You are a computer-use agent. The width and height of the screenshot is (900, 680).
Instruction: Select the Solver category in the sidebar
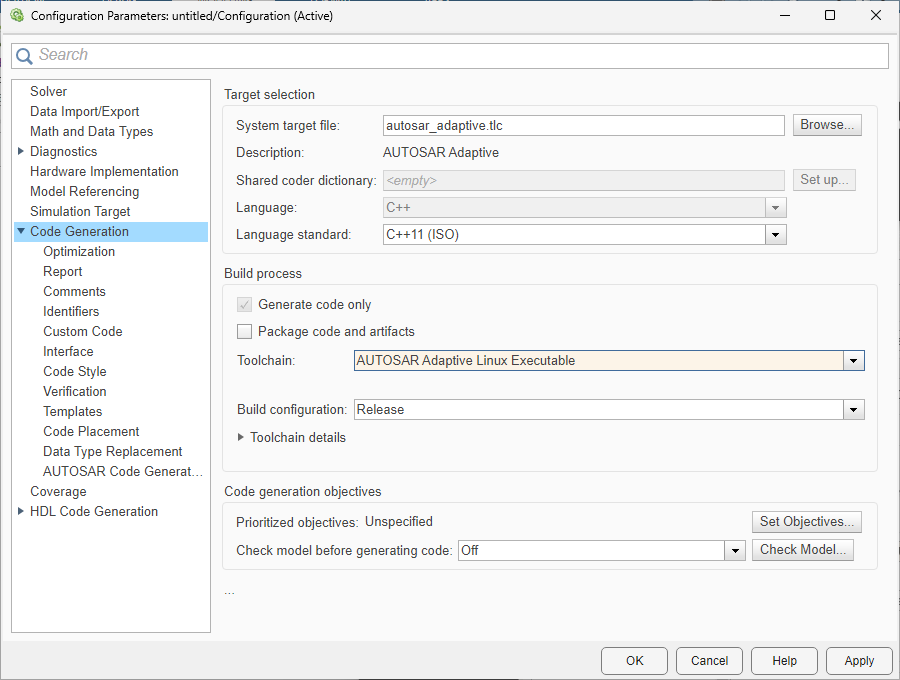[48, 91]
